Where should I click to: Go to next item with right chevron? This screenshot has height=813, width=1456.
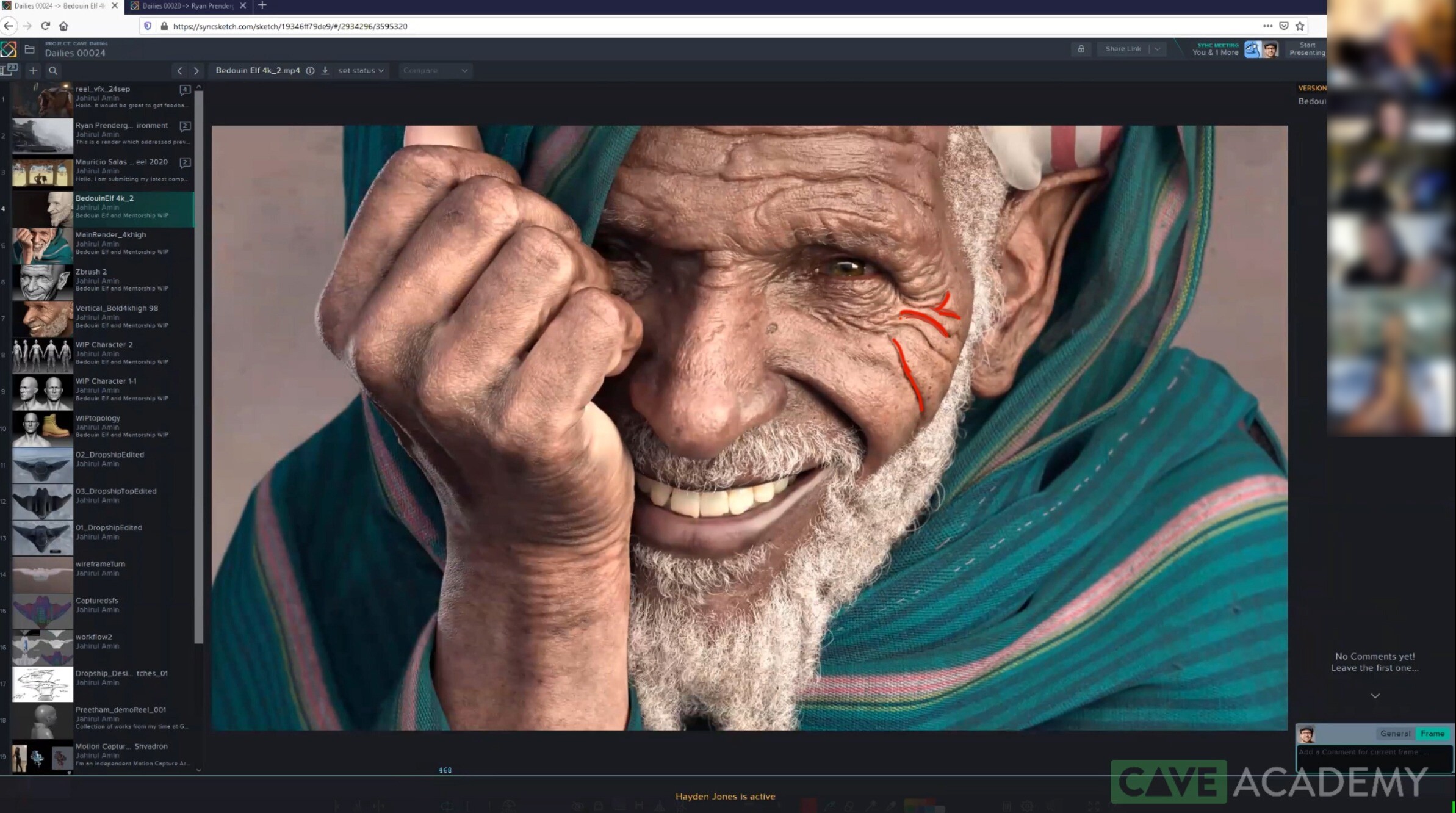pyautogui.click(x=196, y=71)
